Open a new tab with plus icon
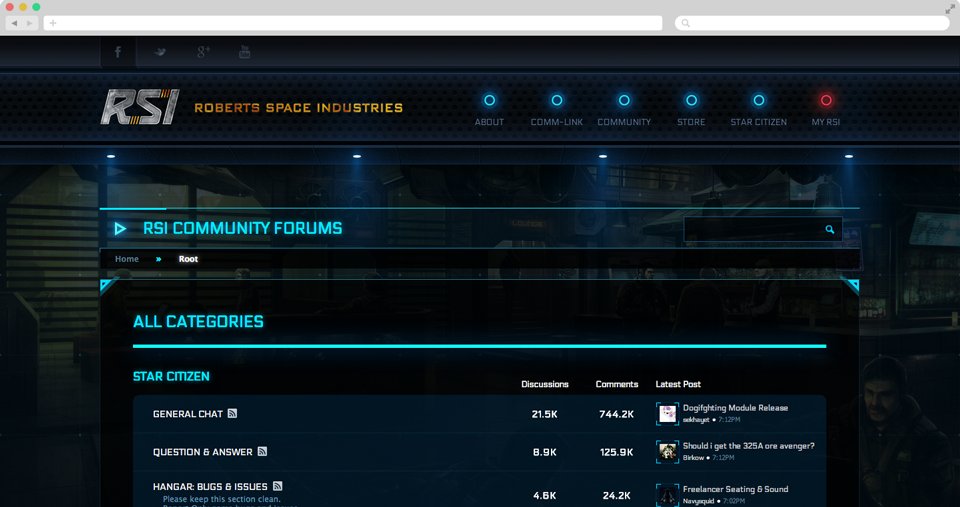Image resolution: width=960 pixels, height=507 pixels. 53,23
